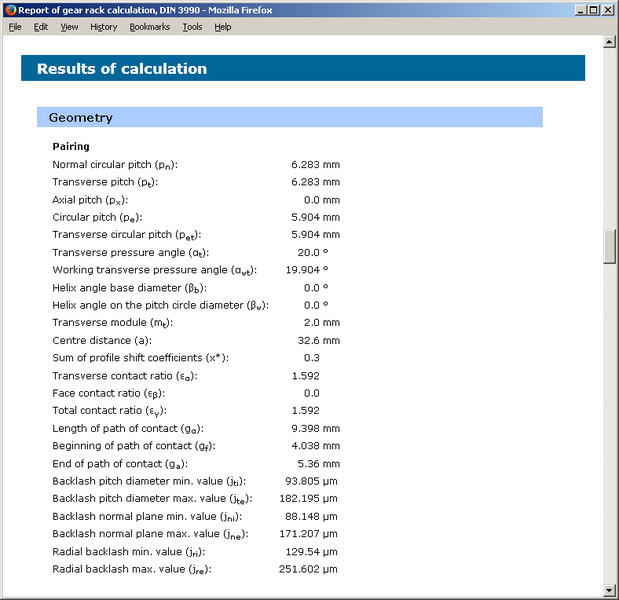Screen dimensions: 619x600
Task: Click the vertical scrollbar thumb
Action: coord(609,246)
